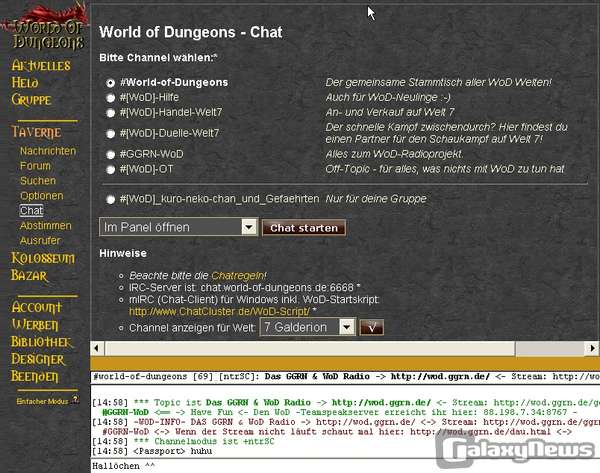Open the Chatregeln link
Viewport: 600px width, 473px height.
point(238,276)
